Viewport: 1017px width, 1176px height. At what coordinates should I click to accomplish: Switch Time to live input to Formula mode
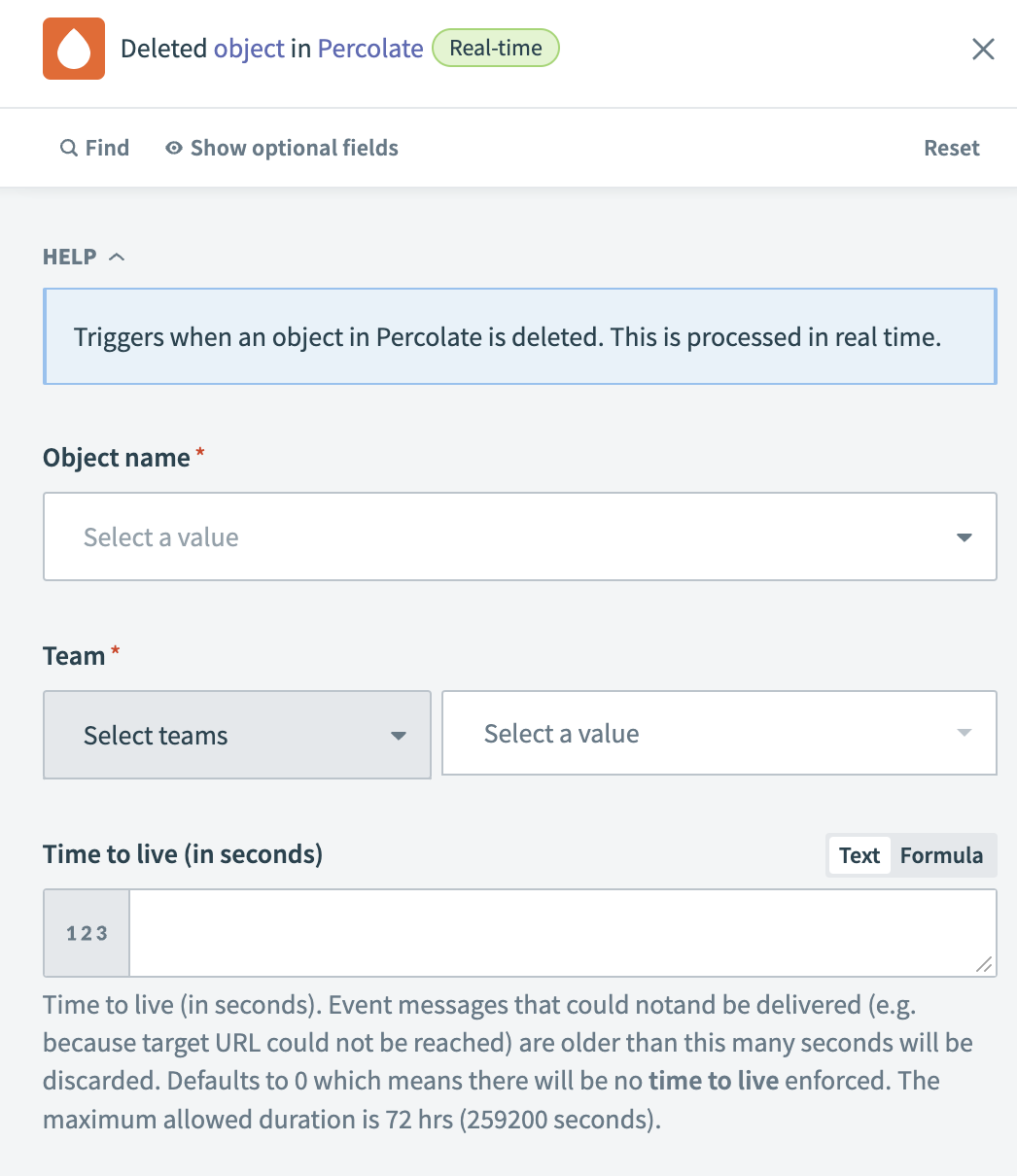(x=941, y=855)
